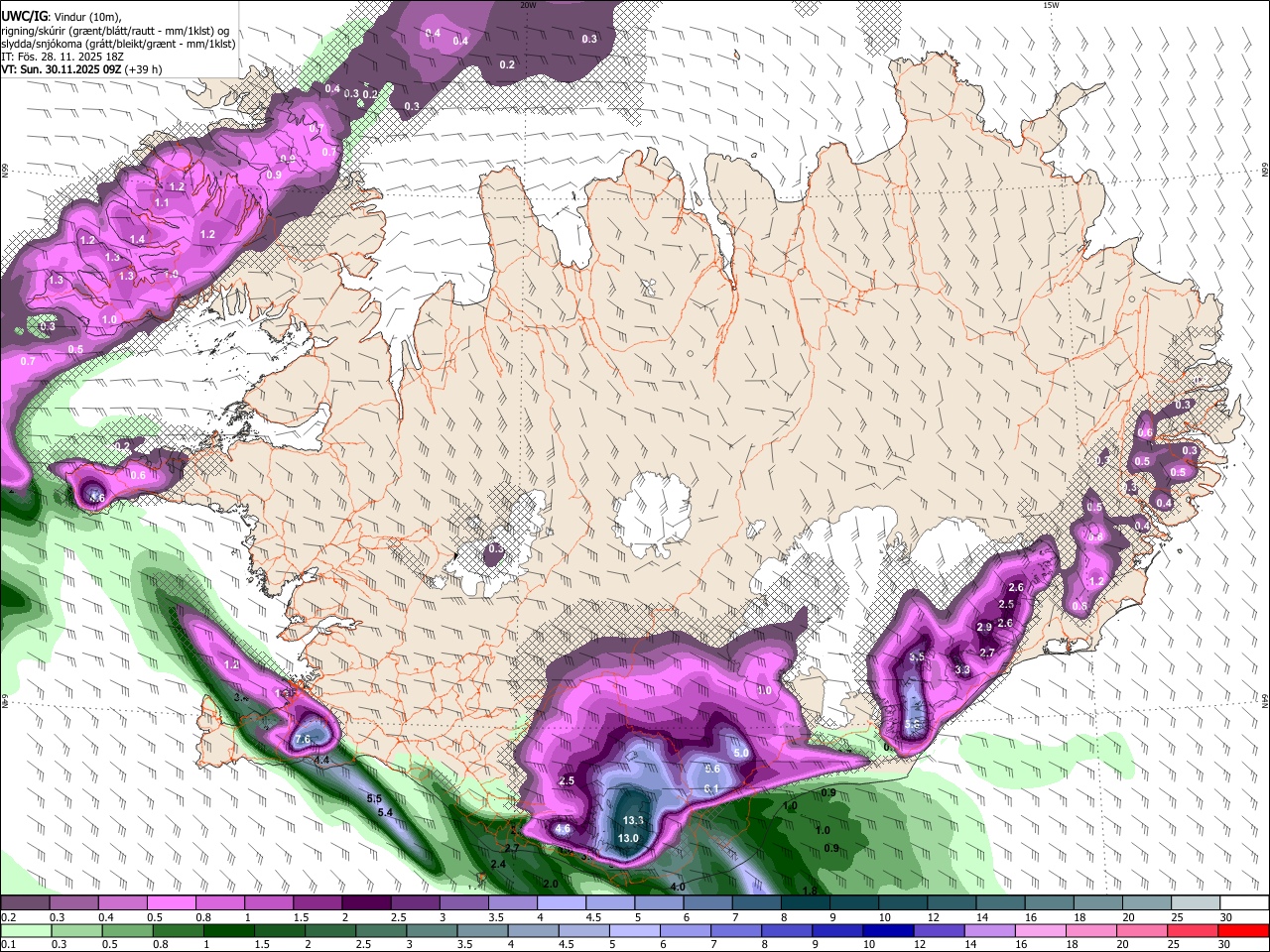1270x952 pixels.
Task: Click the 3.4 value west of Reykjanes
Action: point(240,697)
